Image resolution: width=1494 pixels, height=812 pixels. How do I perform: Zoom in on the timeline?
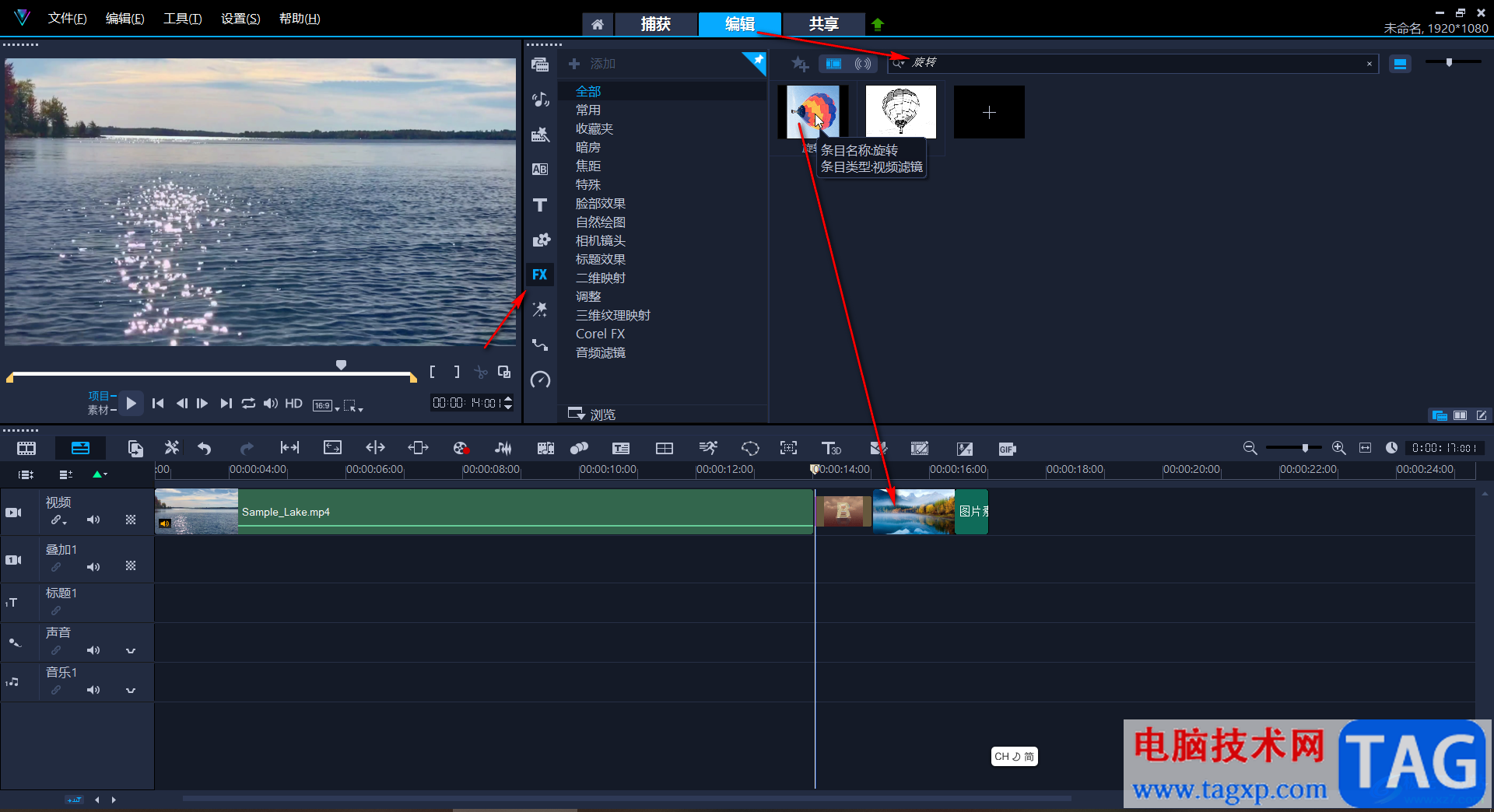pyautogui.click(x=1338, y=448)
